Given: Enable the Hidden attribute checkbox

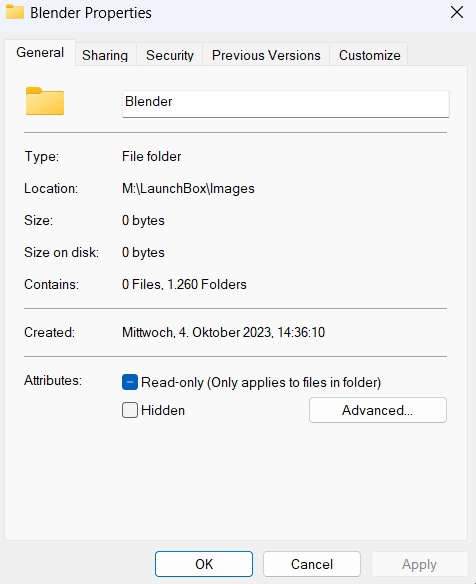Looking at the screenshot, I should click(130, 410).
